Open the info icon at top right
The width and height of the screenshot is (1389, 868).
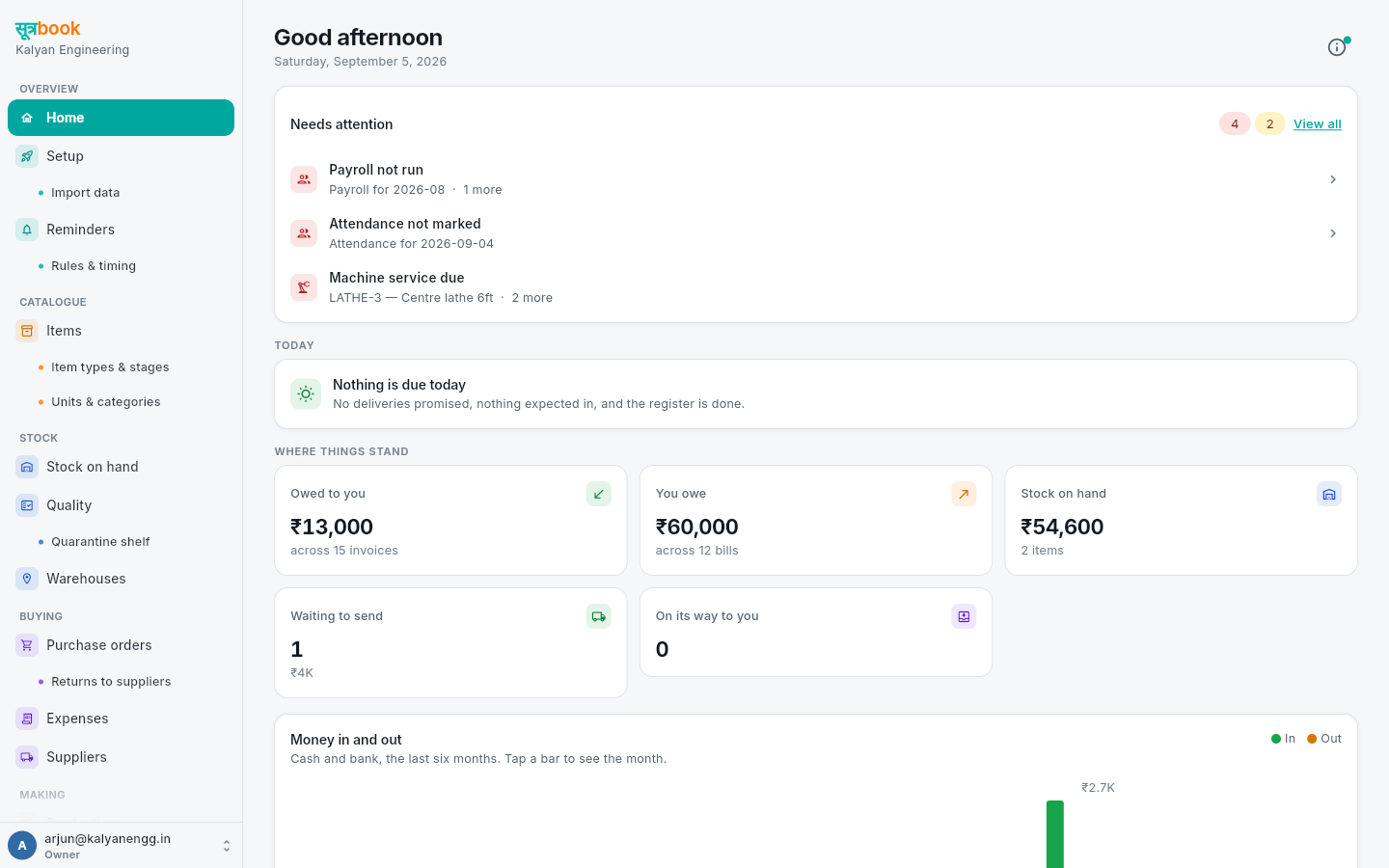tap(1337, 47)
